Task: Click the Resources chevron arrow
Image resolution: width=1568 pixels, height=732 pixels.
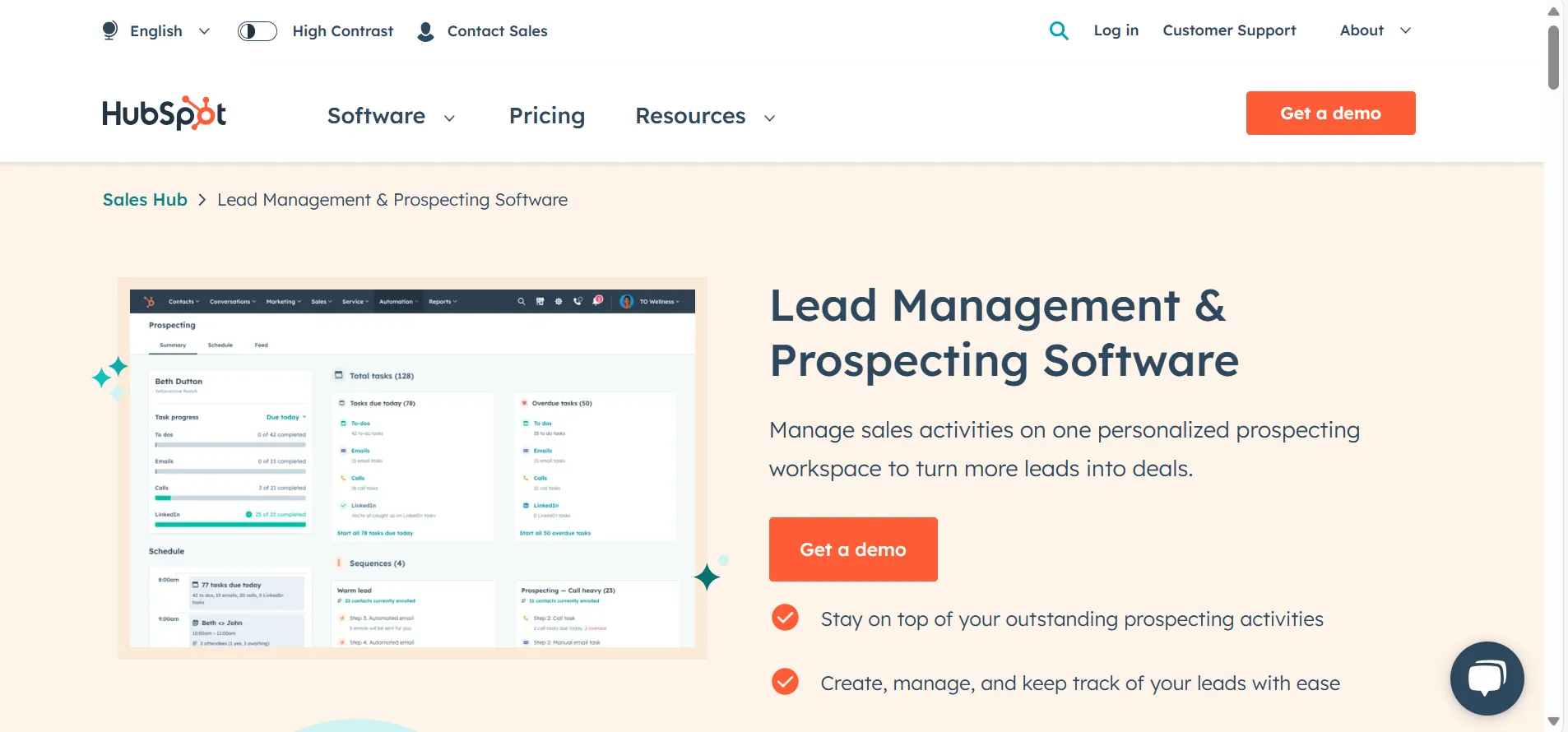Action: [x=769, y=118]
